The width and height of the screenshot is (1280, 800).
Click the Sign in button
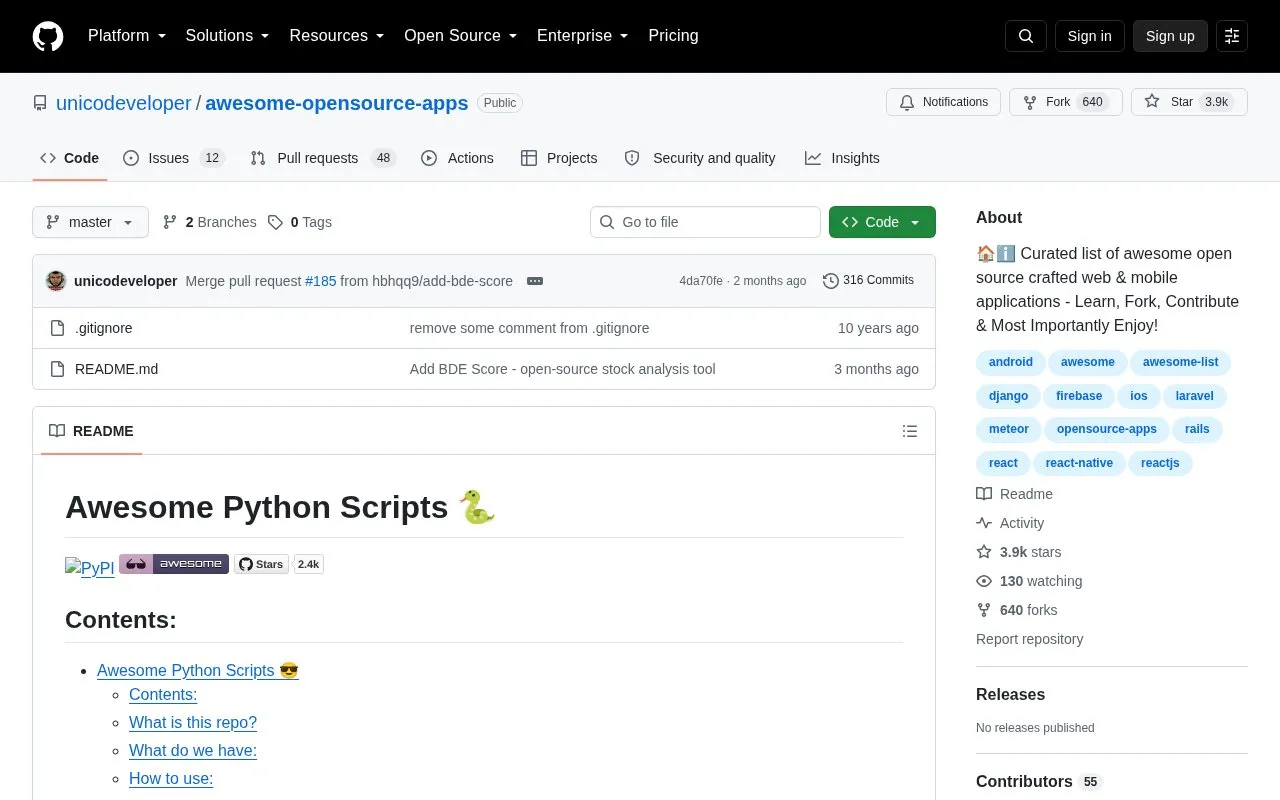coord(1089,36)
